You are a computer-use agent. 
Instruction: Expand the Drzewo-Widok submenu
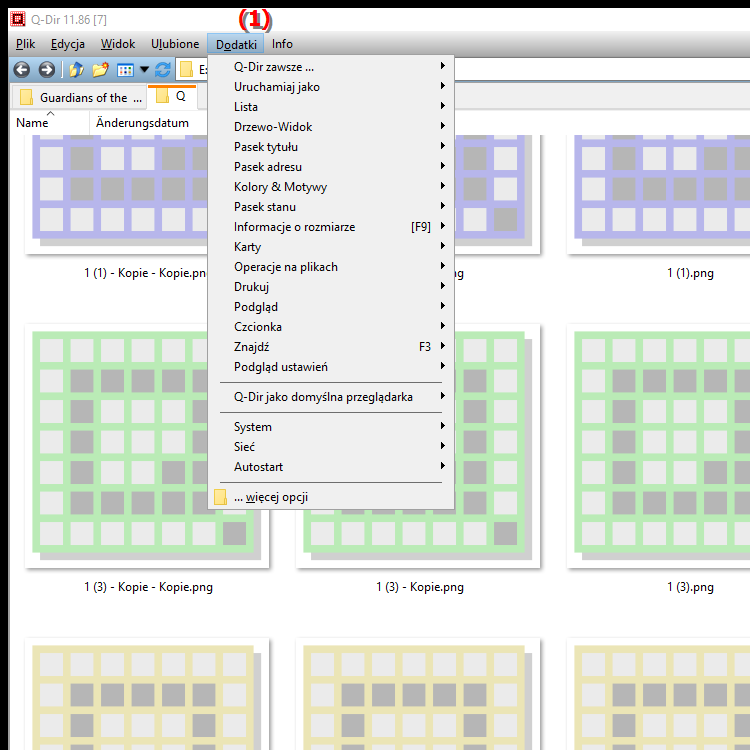tap(331, 127)
